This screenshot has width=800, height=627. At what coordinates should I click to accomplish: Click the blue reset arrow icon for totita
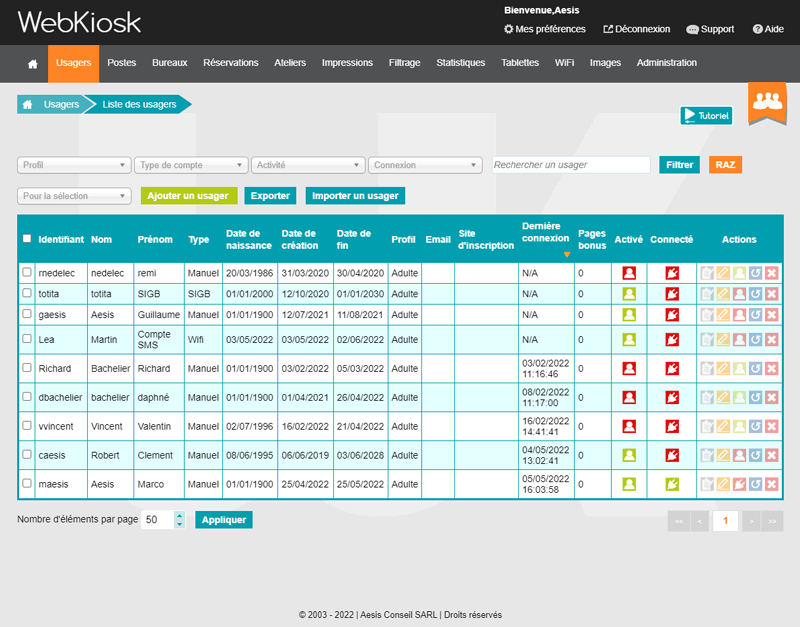756,294
